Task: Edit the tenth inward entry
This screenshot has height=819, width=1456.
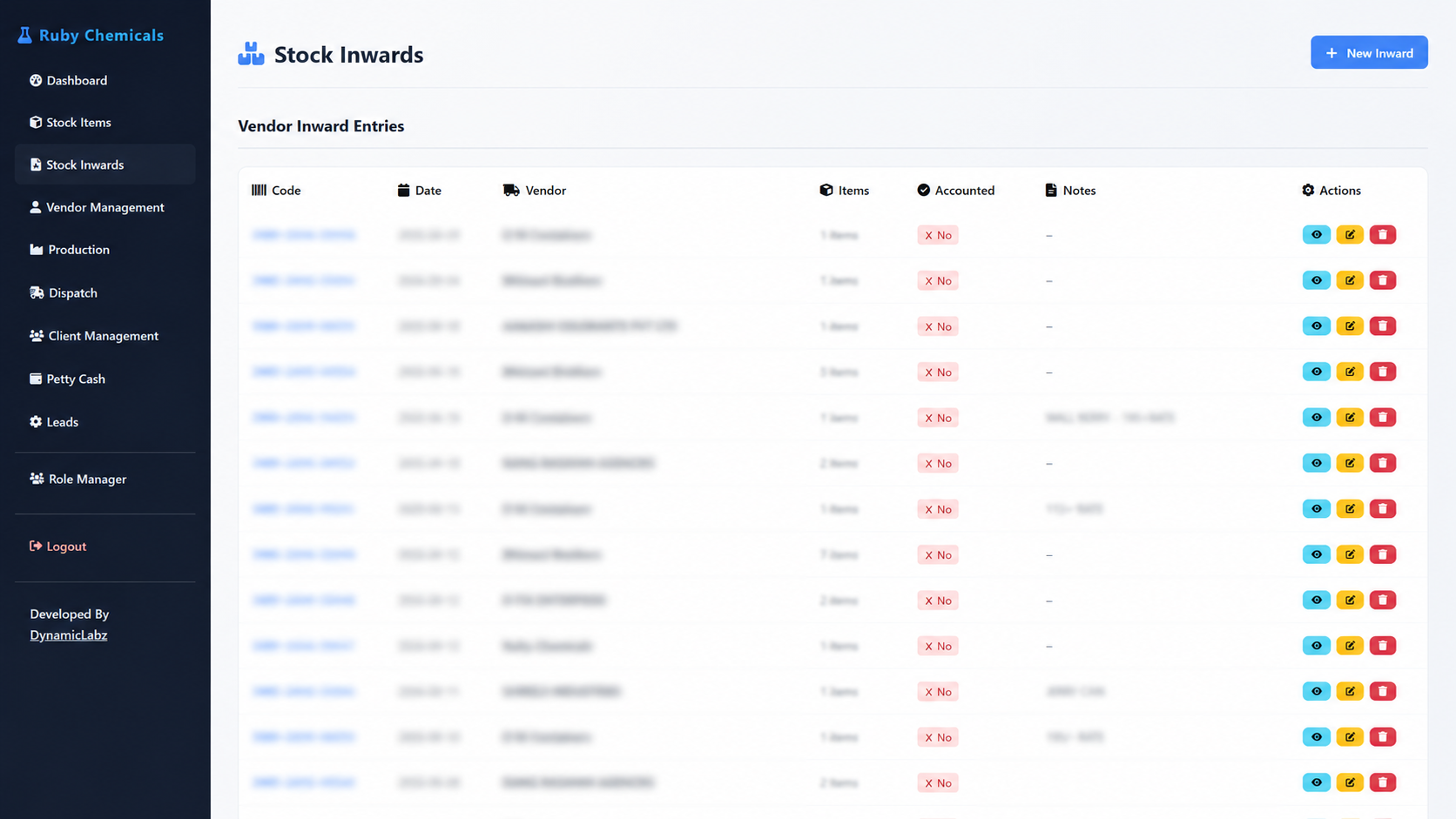Action: click(1350, 646)
